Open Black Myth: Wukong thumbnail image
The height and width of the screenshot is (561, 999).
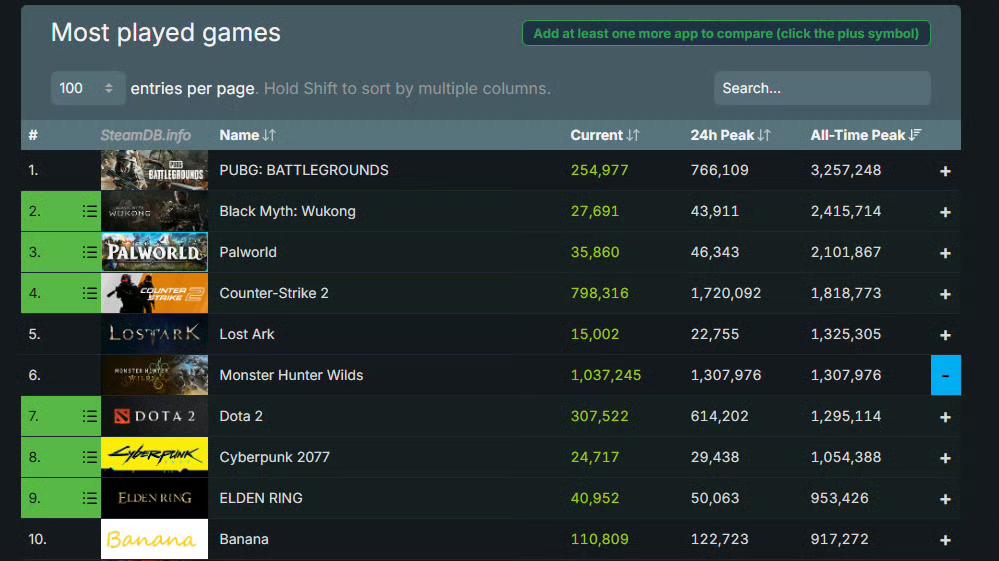pyautogui.click(x=154, y=211)
